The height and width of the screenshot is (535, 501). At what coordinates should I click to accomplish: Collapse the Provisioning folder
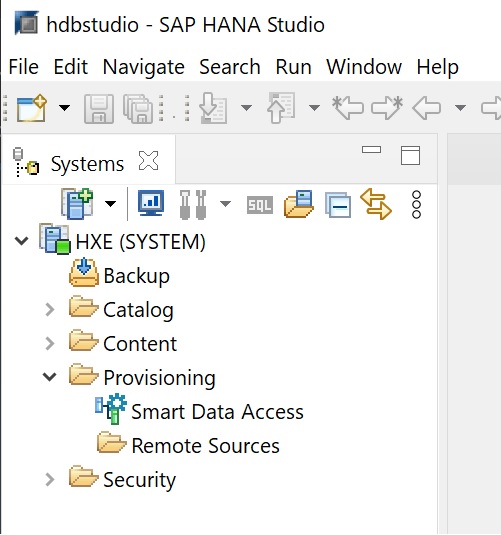(x=50, y=377)
